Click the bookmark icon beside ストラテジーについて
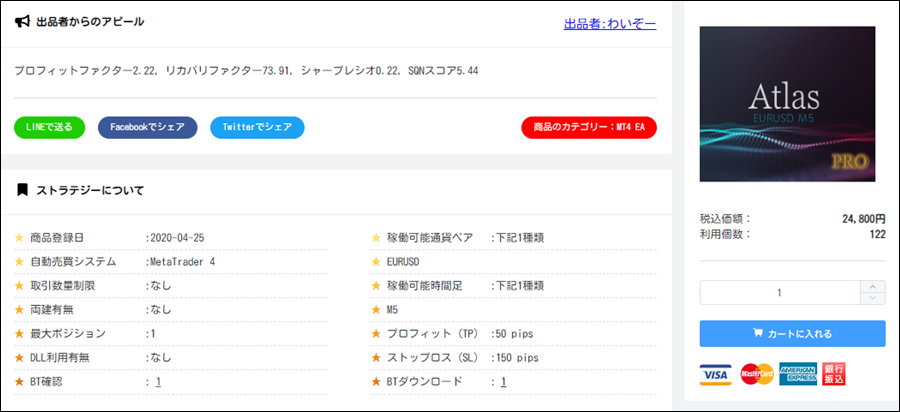The width and height of the screenshot is (900, 412). (22, 189)
